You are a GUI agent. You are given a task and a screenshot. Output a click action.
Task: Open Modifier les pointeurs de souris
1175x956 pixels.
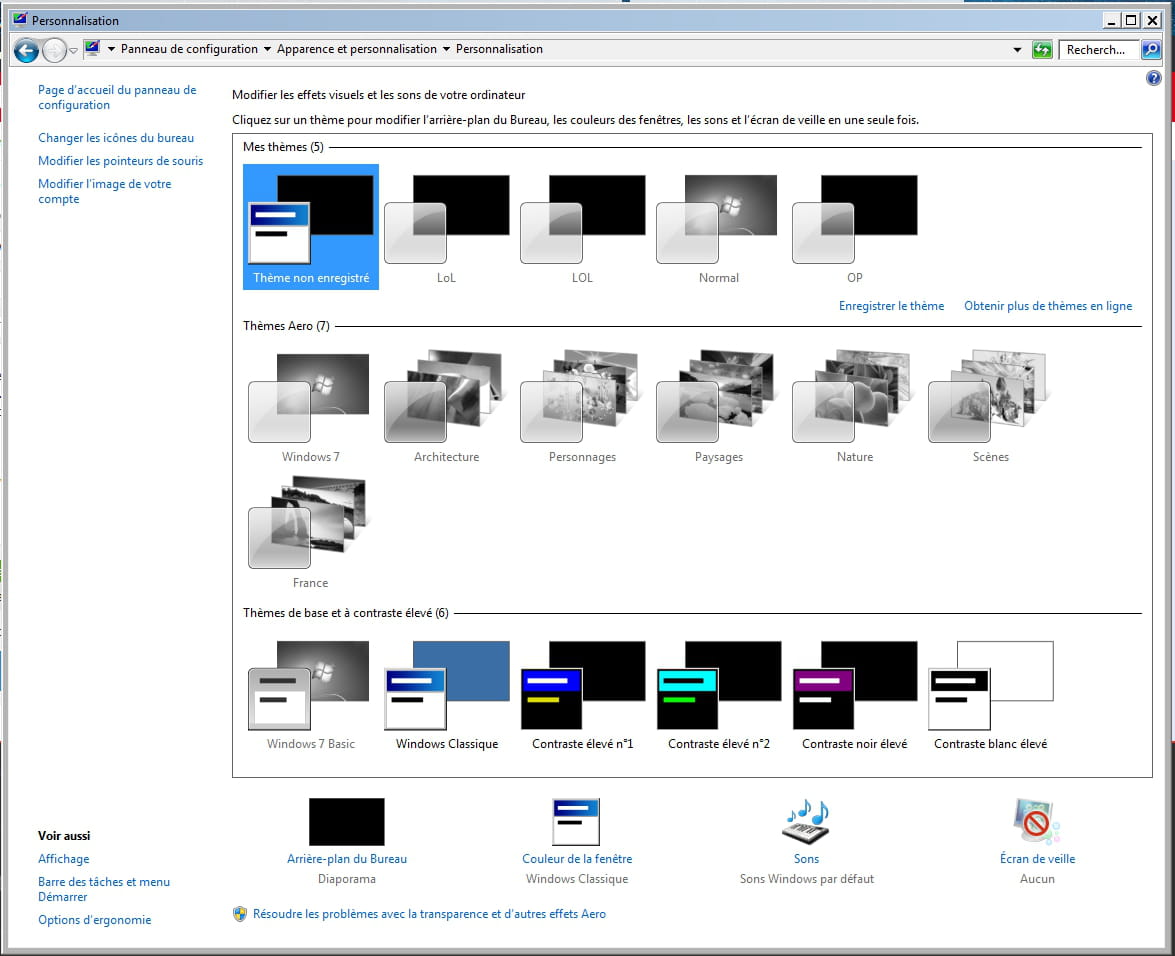121,161
